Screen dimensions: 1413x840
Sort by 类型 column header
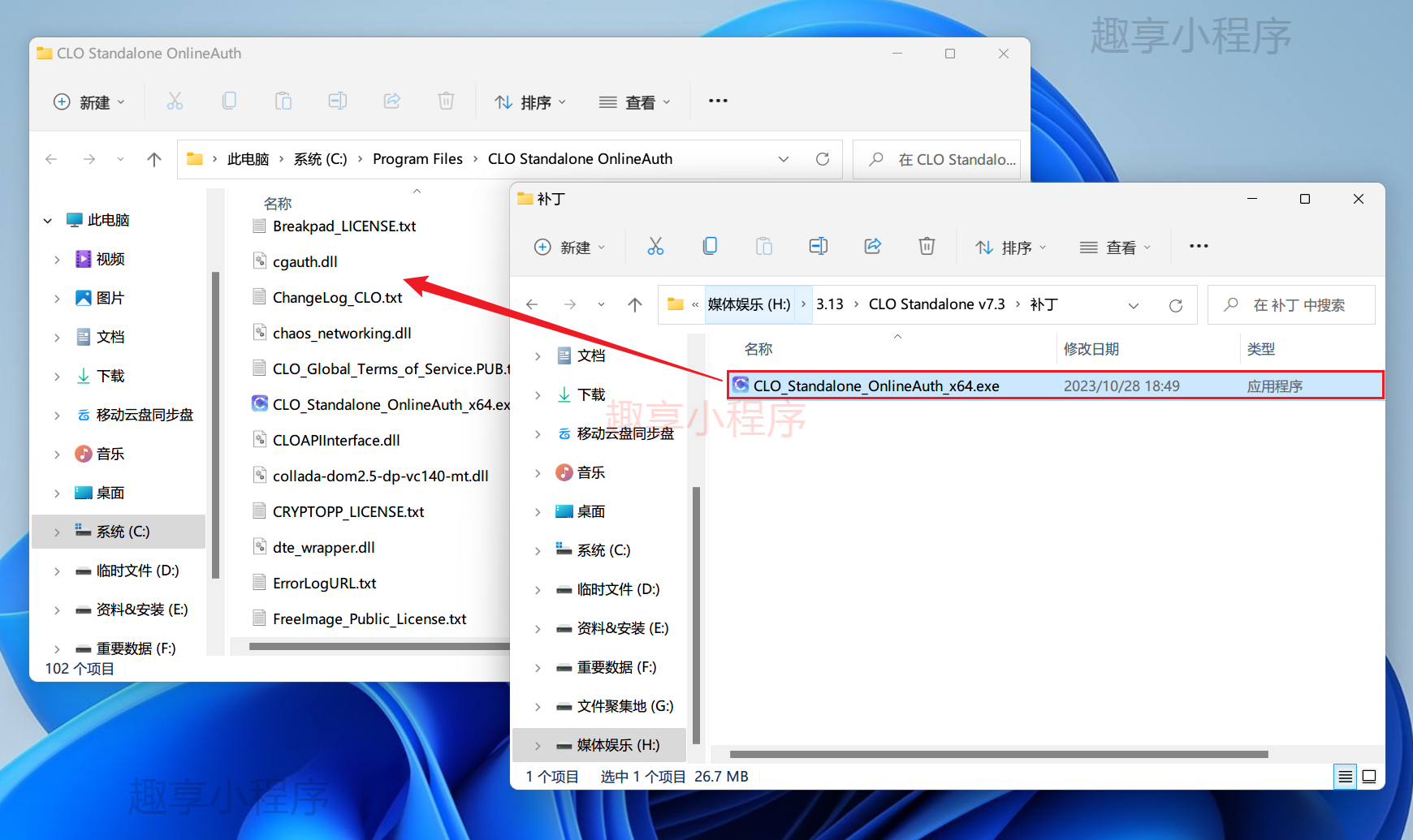tap(1261, 349)
